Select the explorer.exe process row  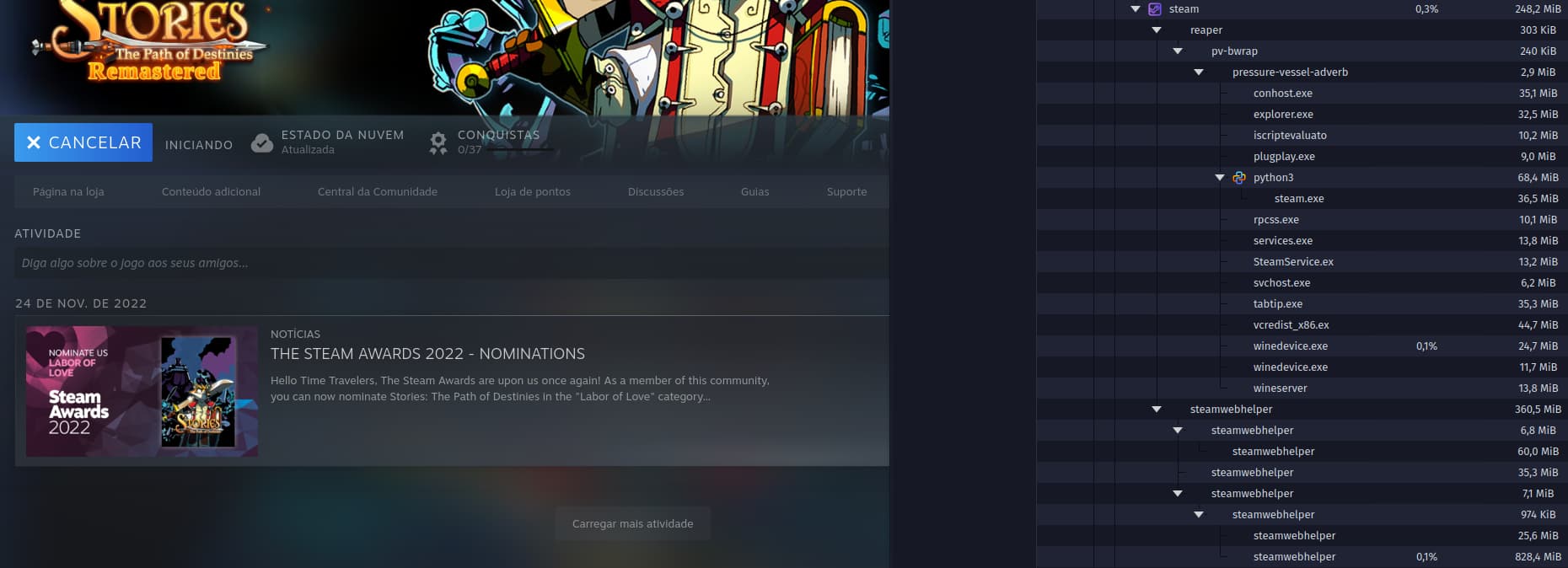(1302, 115)
